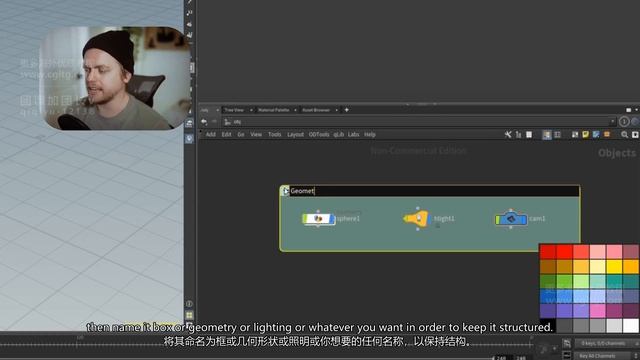Open the Tree View tab dropdown arrow
This screenshot has width=640, height=360.
click(251, 110)
